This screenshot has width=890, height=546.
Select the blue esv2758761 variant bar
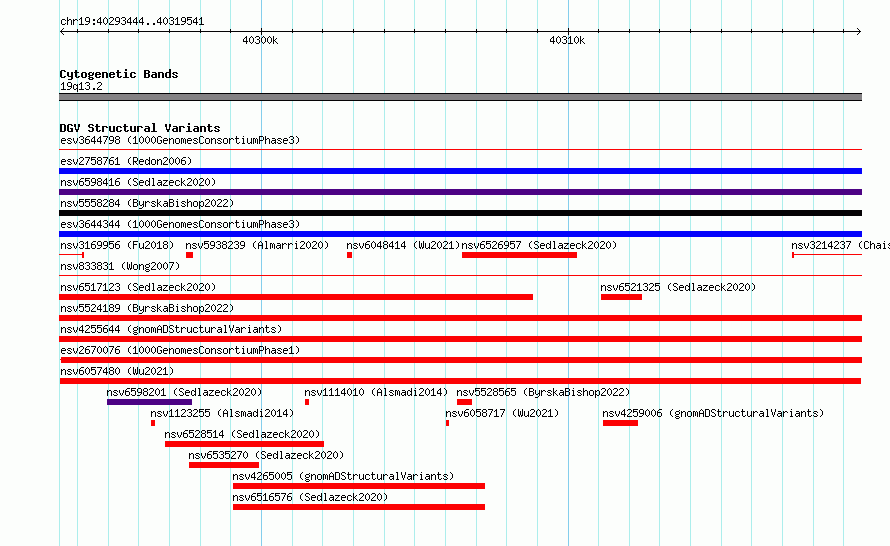(460, 171)
